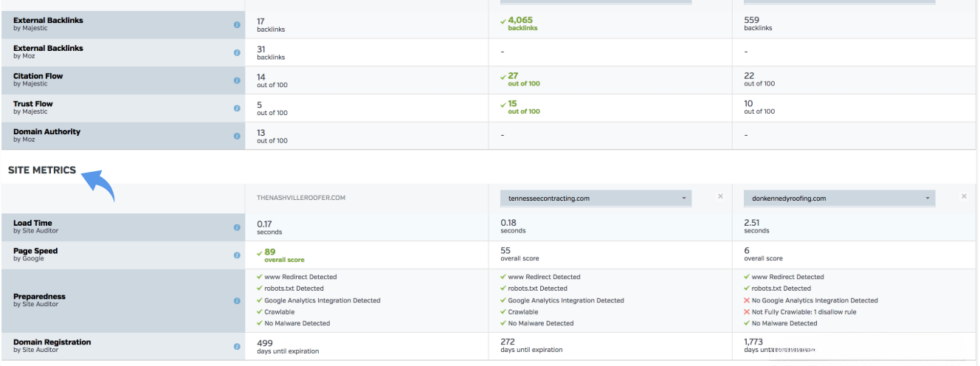This screenshot has height=366, width=980.
Task: Click Trust Flow value 10 out of 100
Action: tap(759, 107)
